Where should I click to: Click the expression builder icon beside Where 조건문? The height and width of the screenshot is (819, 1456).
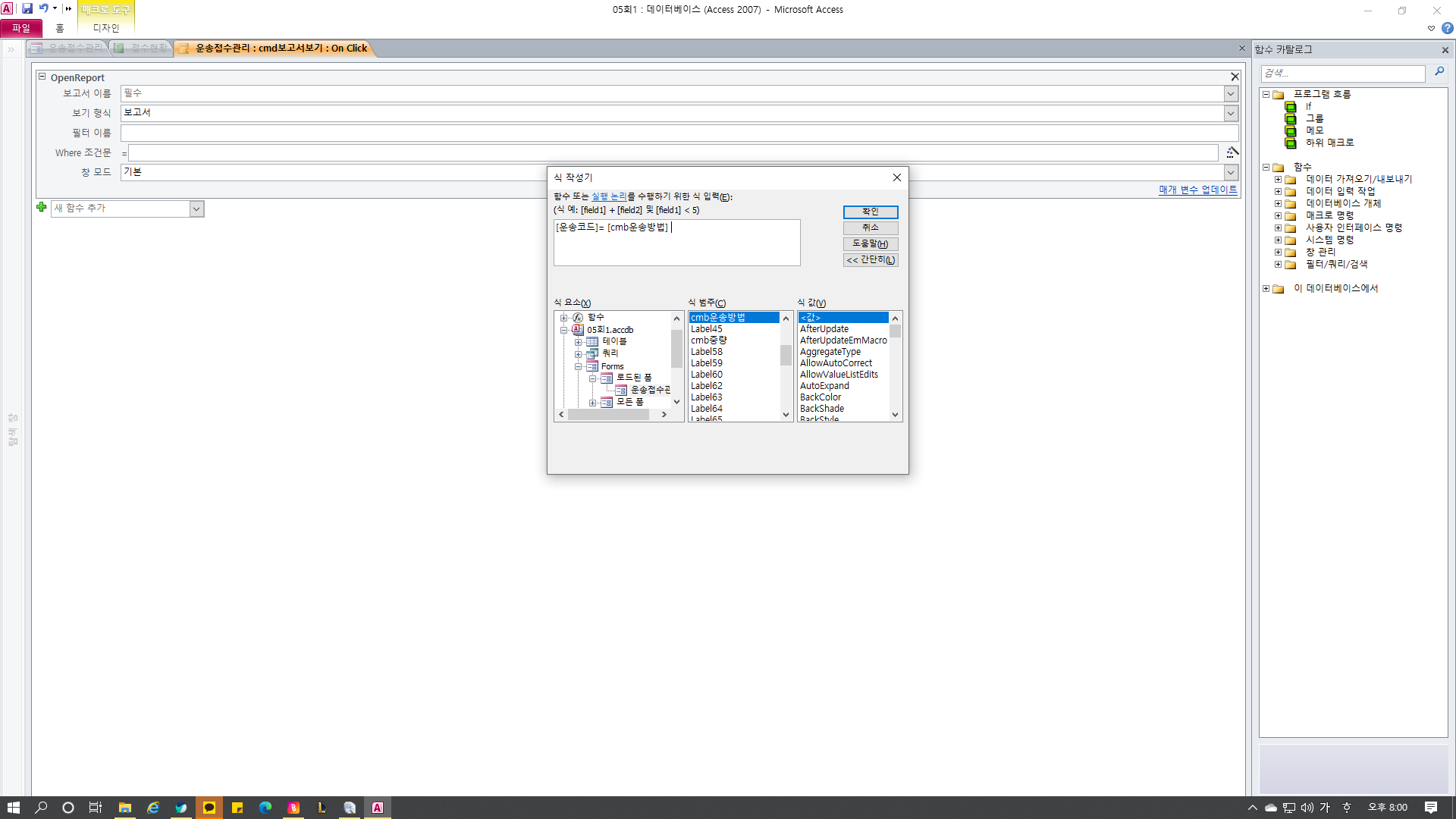click(1232, 152)
